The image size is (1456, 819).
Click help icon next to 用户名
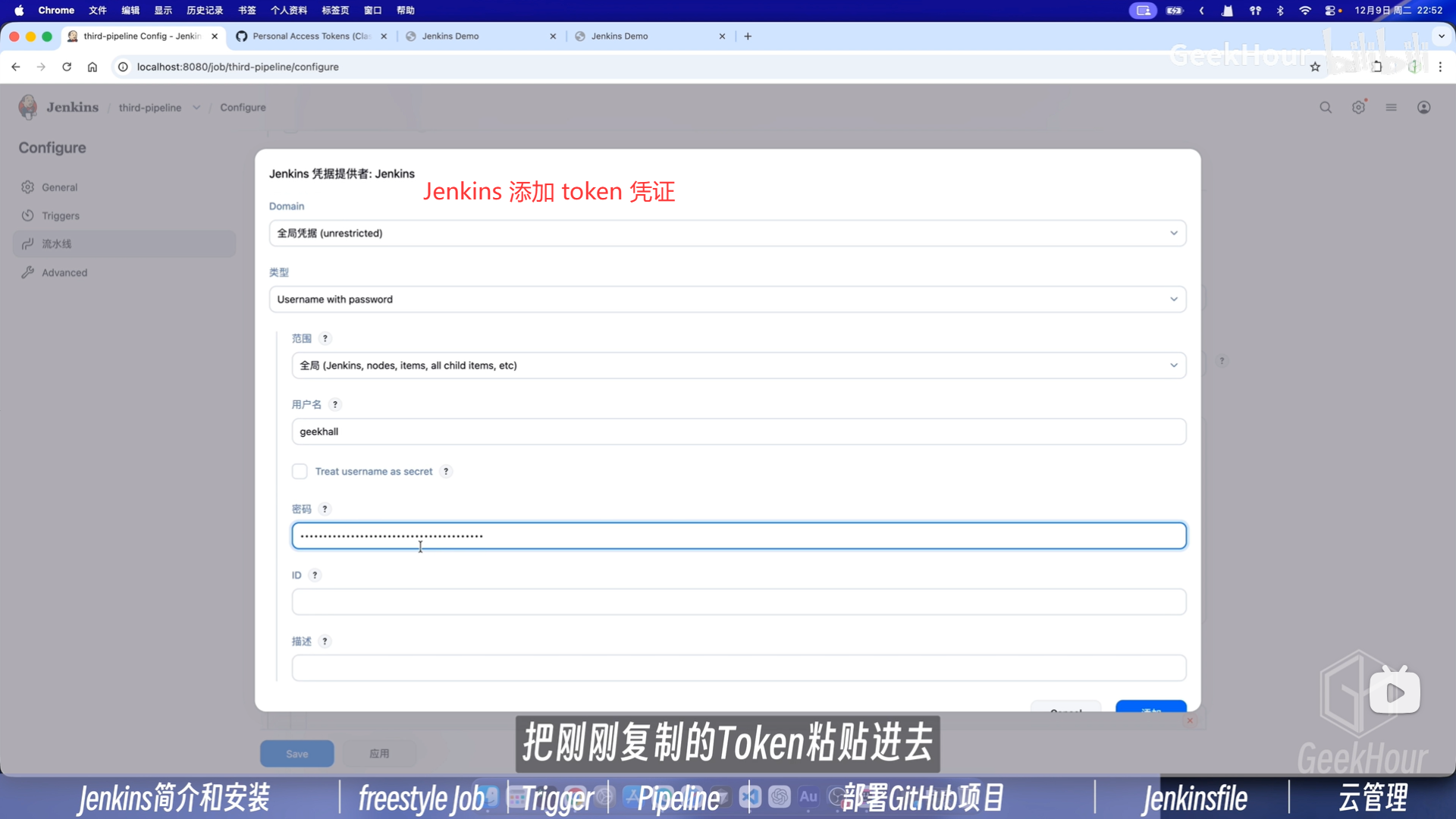click(x=335, y=405)
